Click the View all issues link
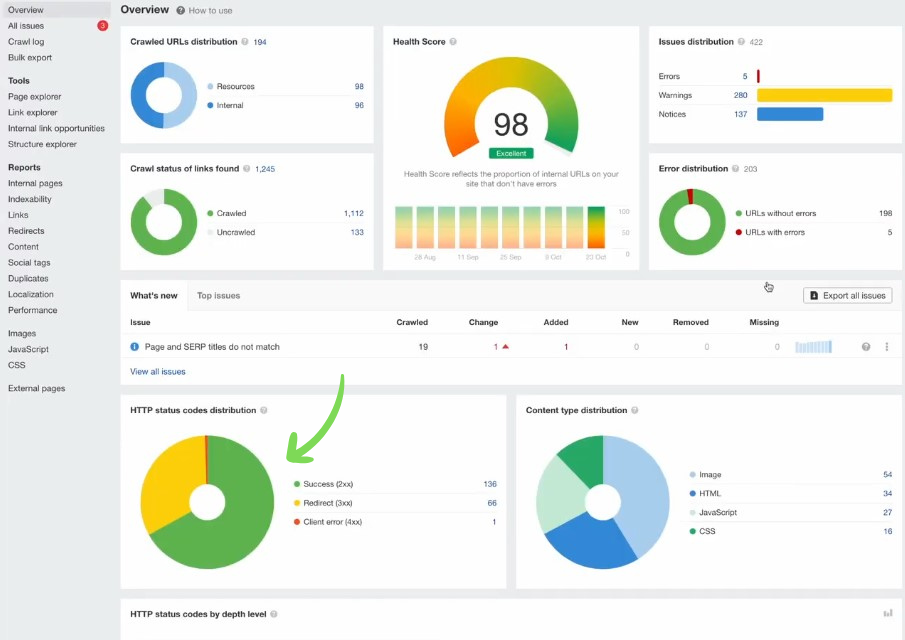The image size is (905, 640). point(158,372)
